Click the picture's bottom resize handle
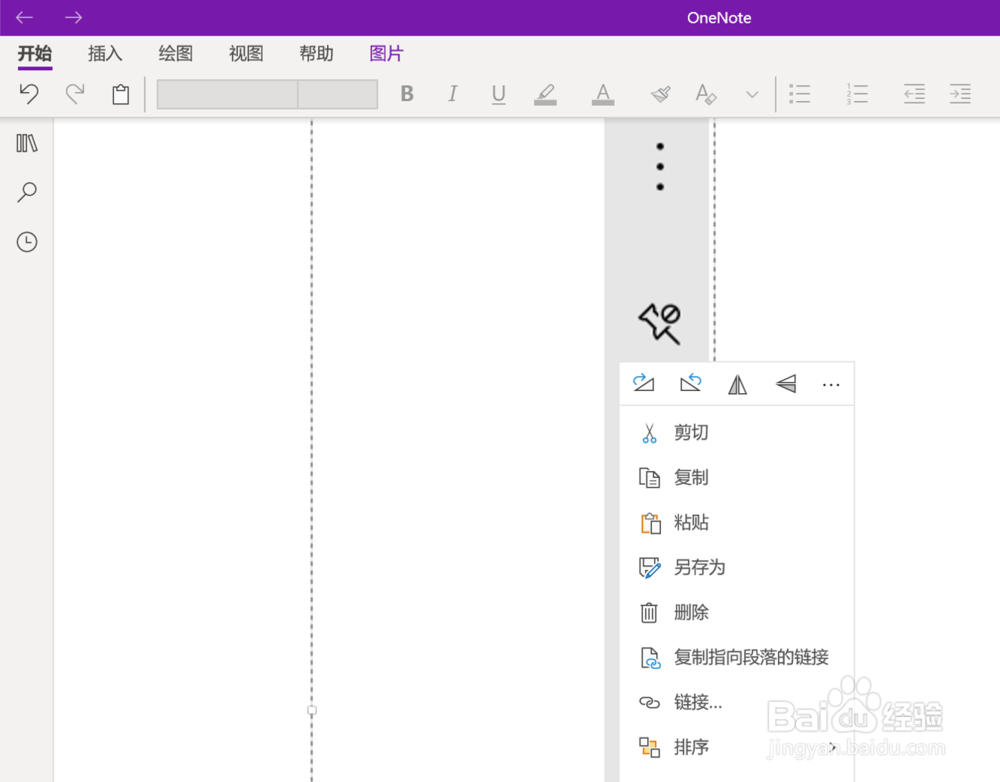 point(312,710)
